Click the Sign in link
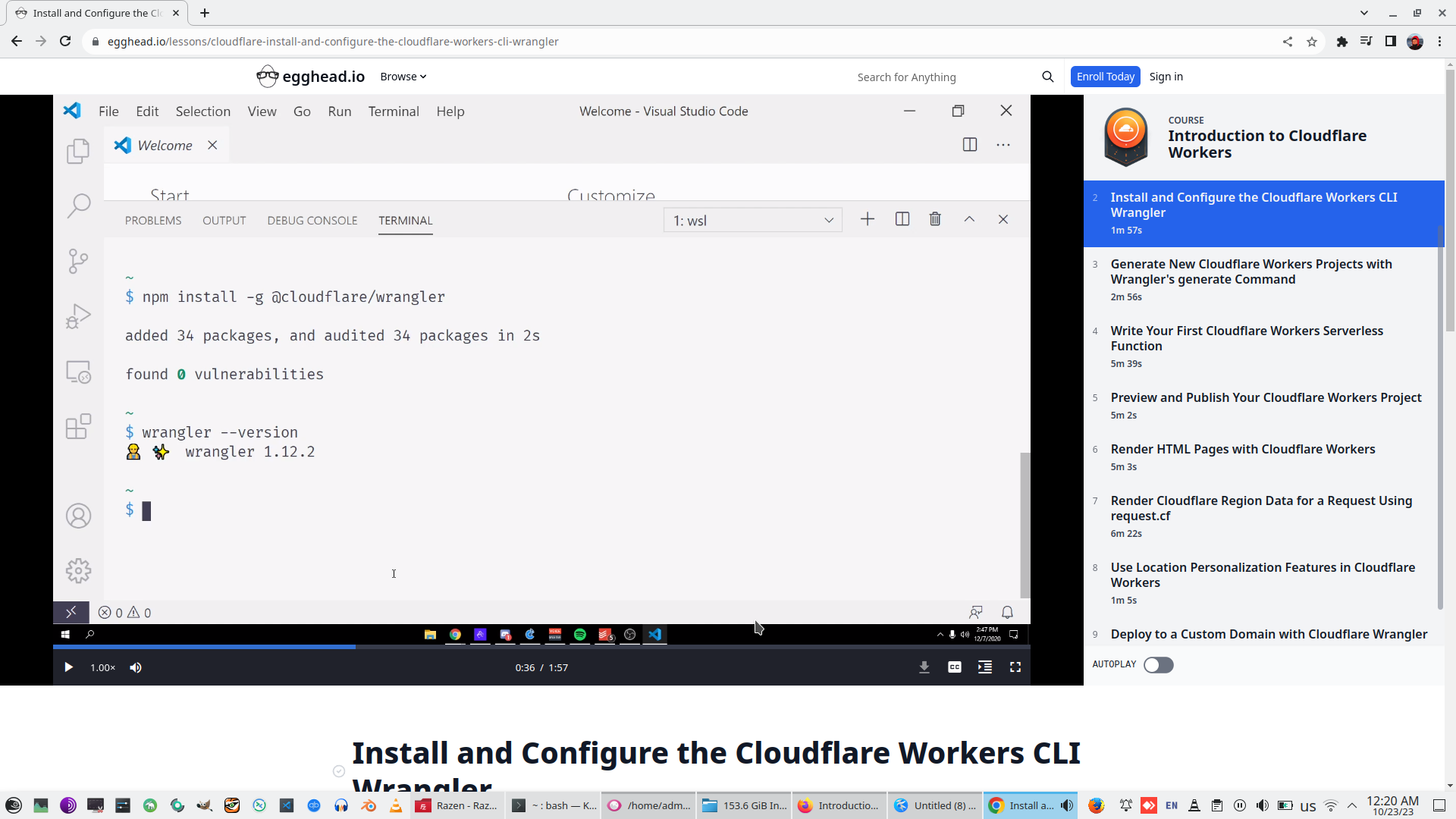 1166,77
